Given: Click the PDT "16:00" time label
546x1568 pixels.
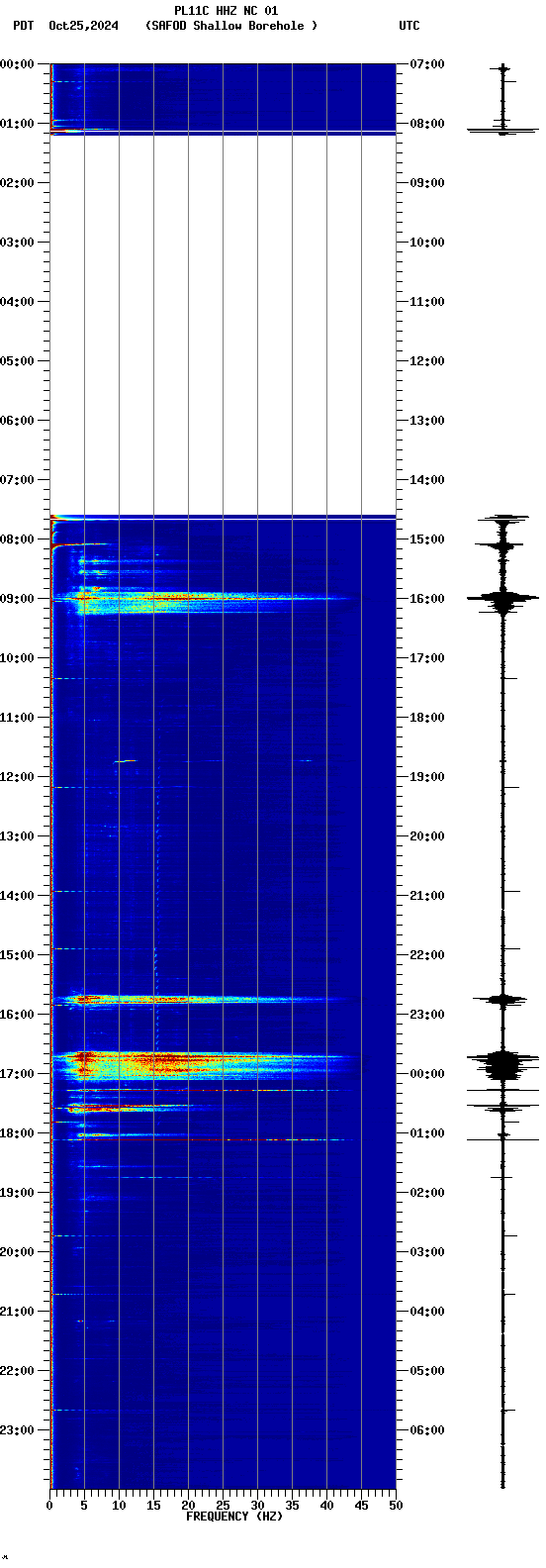Looking at the screenshot, I should 17,1015.
